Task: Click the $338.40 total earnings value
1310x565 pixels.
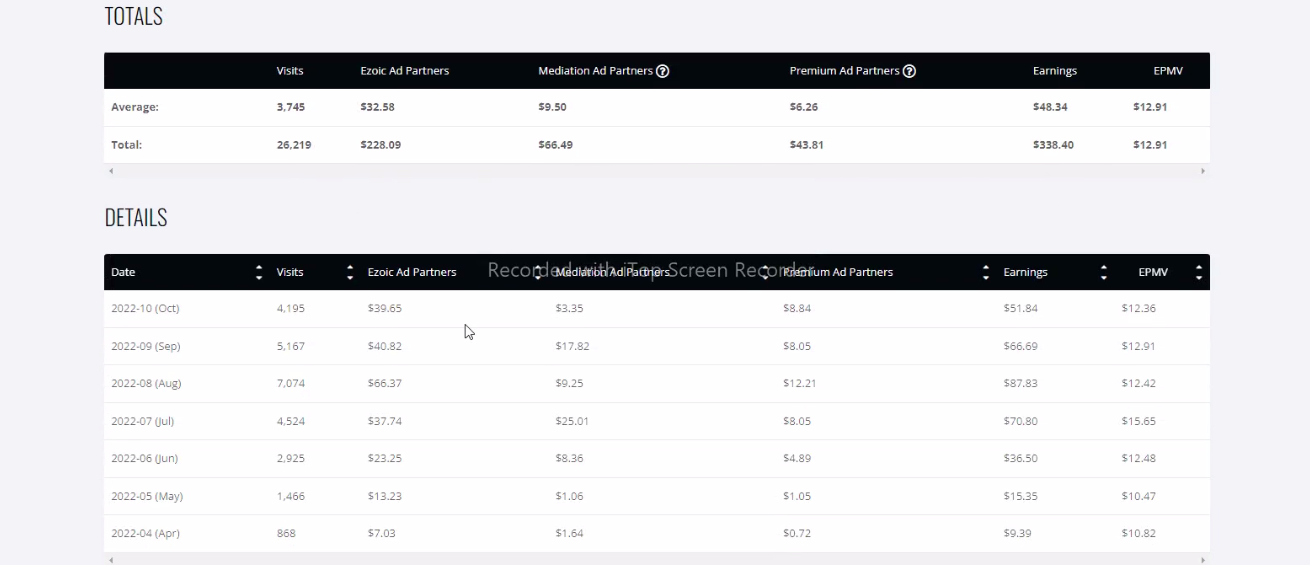Action: click(1053, 145)
